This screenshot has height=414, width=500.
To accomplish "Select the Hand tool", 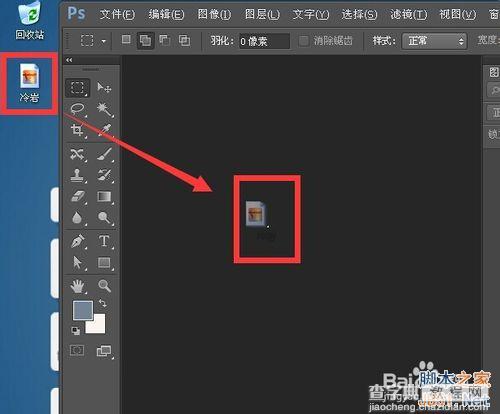I will pos(77,286).
